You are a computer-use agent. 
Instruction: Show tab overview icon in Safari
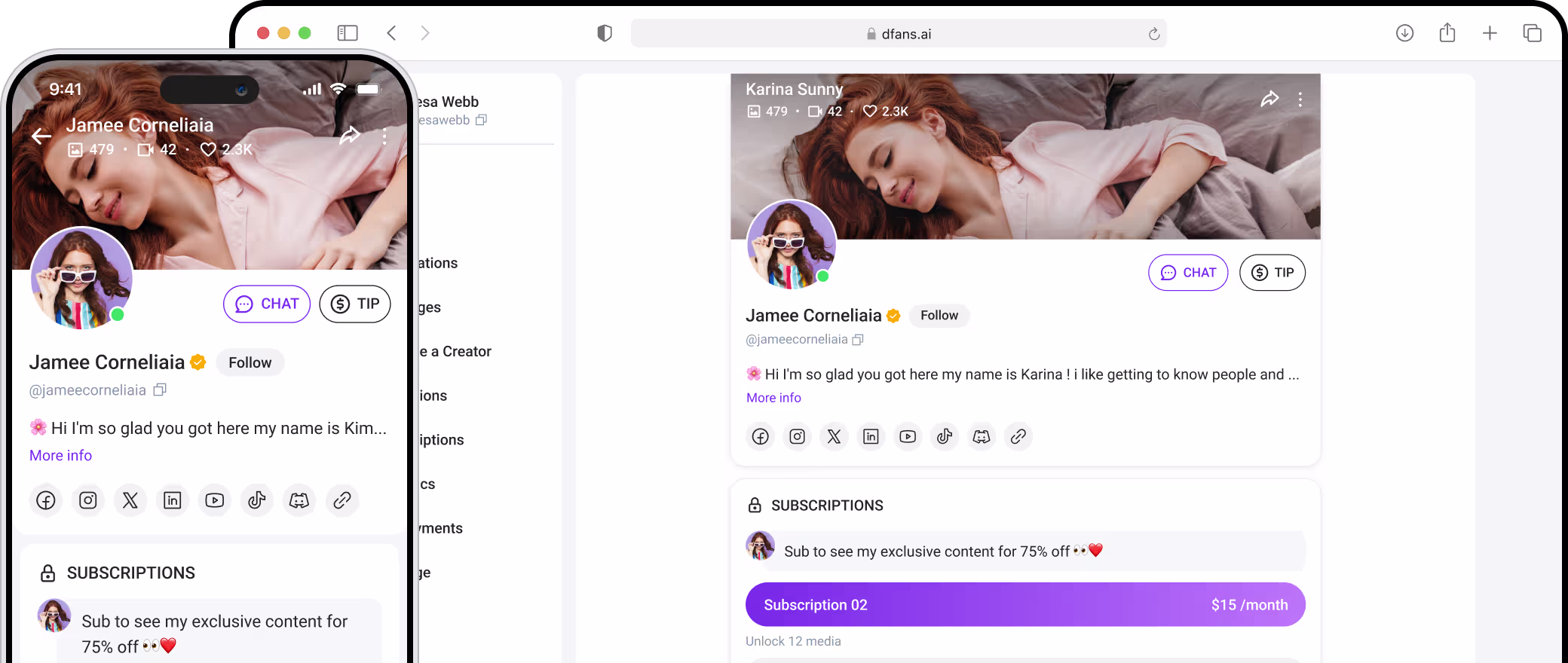[x=1532, y=33]
